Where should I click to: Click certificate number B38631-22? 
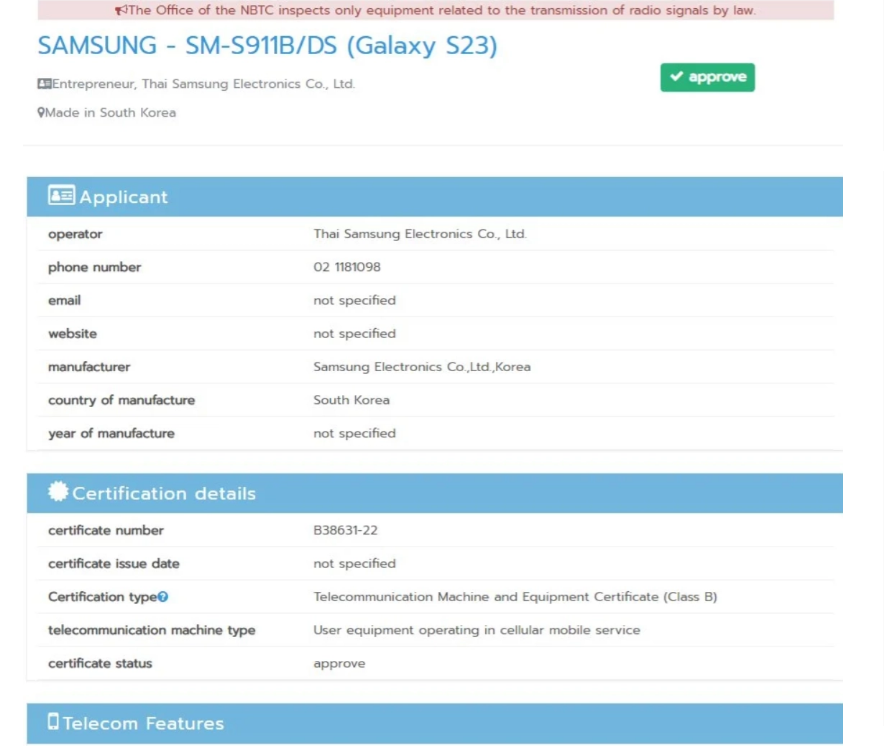tap(346, 531)
